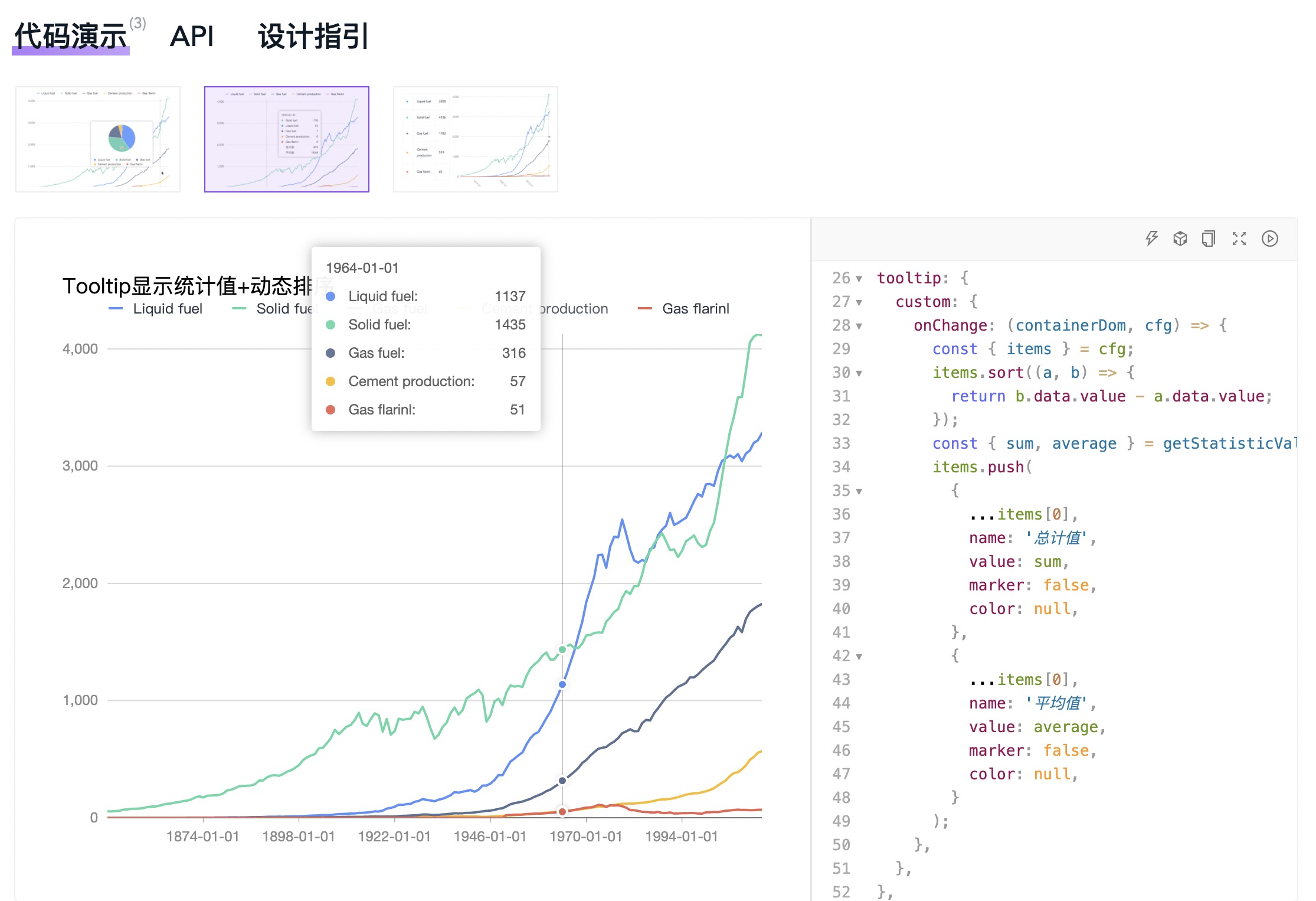
Task: Click the red Gas flarinl legend marker
Action: tap(646, 308)
